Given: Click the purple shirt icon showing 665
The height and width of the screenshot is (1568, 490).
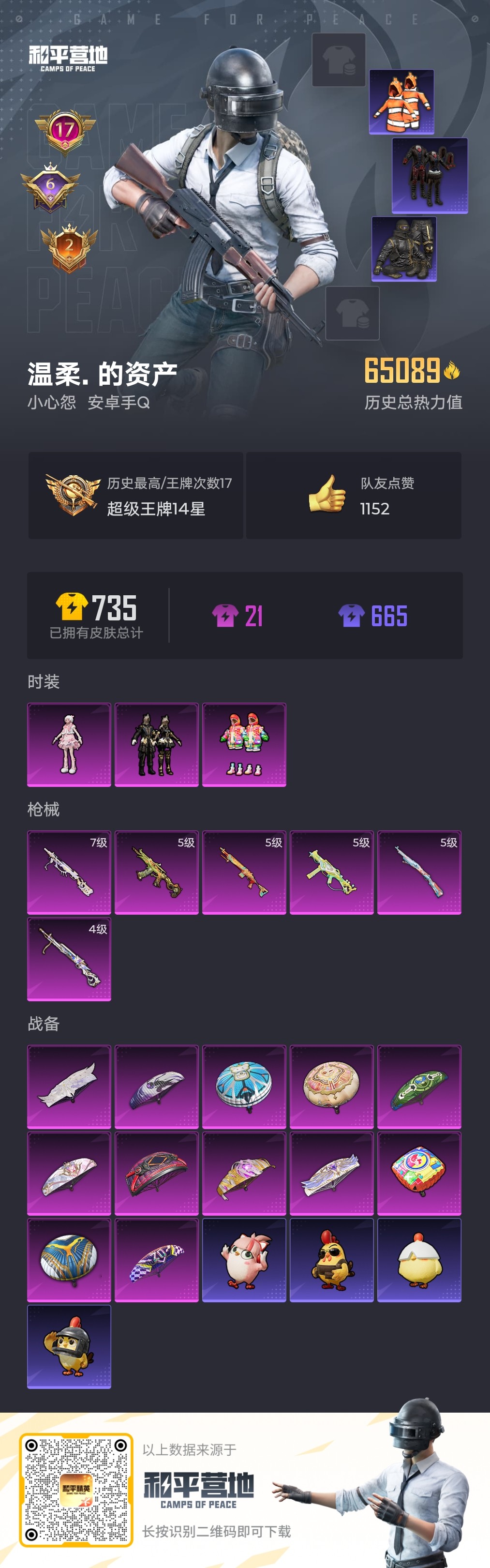Looking at the screenshot, I should 352,616.
